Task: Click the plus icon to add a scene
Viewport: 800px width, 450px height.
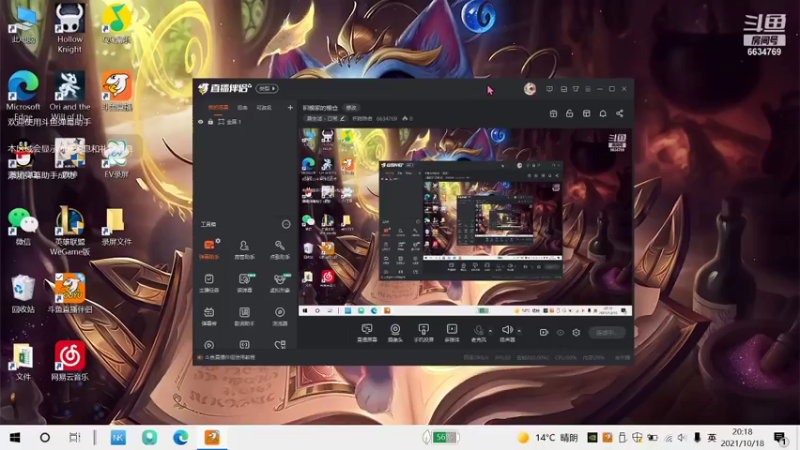Action: [x=290, y=108]
